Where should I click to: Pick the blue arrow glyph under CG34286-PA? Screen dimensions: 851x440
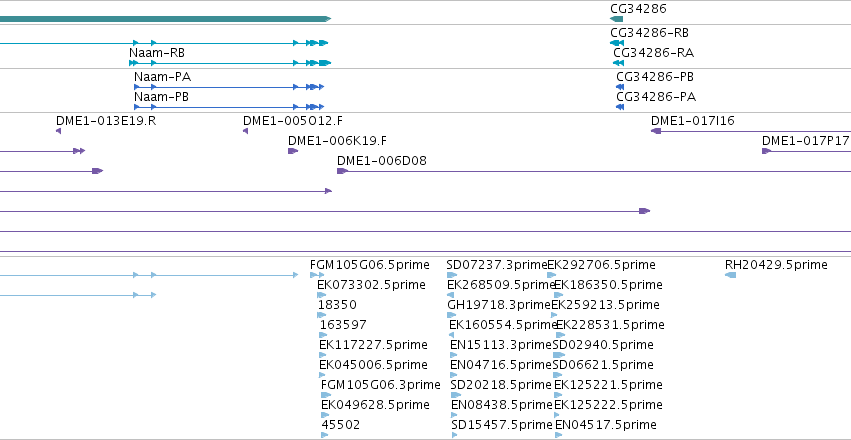coord(620,107)
